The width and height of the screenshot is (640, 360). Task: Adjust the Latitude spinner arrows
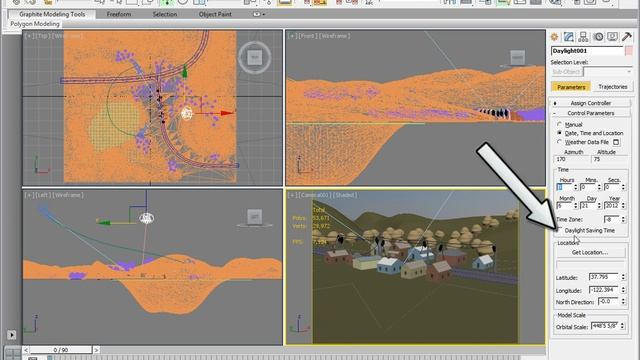pyautogui.click(x=623, y=277)
